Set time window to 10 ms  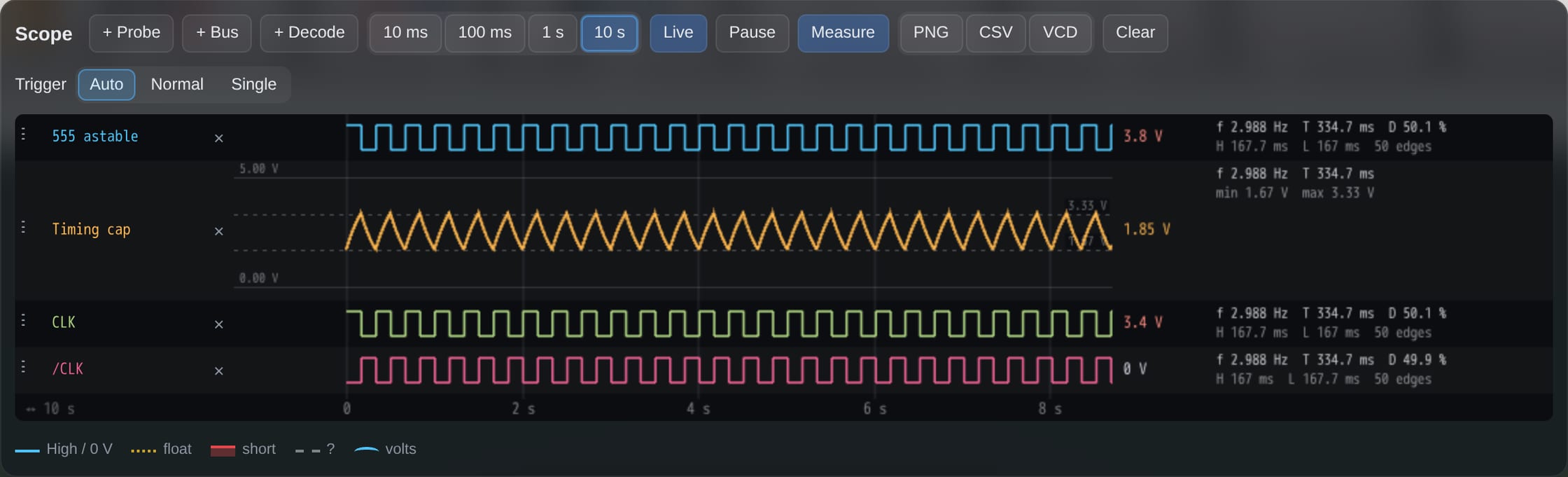click(405, 33)
